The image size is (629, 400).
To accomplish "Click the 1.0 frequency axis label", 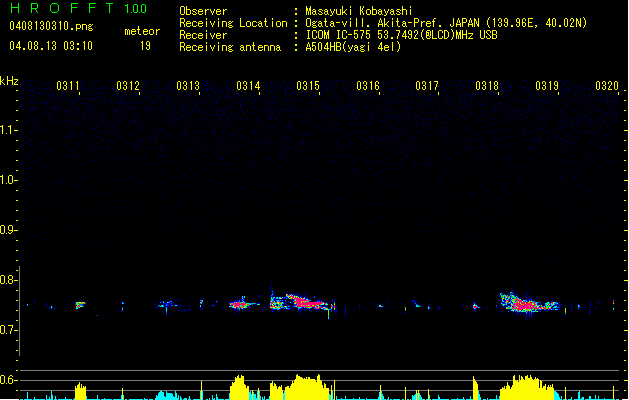I will click(8, 180).
